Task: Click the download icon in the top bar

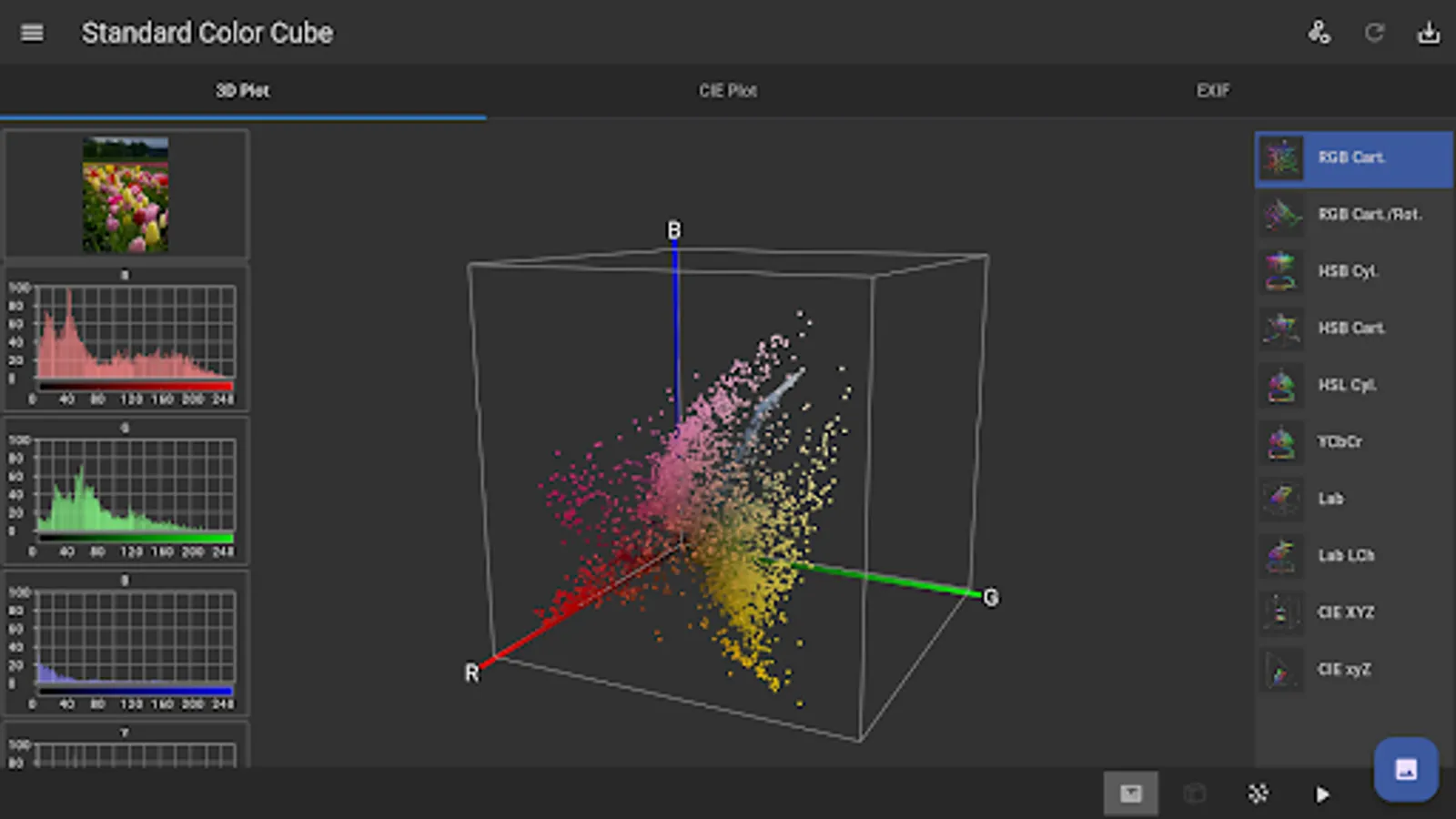Action: click(x=1429, y=33)
